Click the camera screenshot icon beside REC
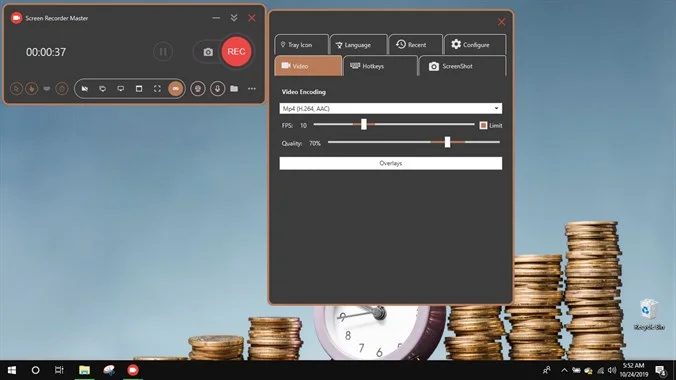Viewport: 676px width, 380px height. click(x=208, y=52)
